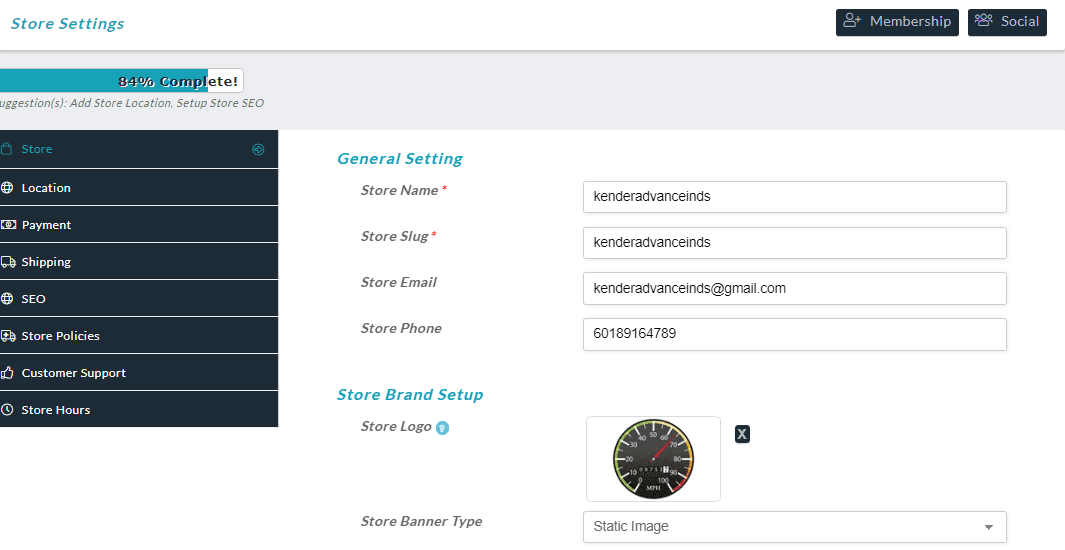Image resolution: width=1065 pixels, height=550 pixels.
Task: Click the truck icon next to Shipping
Action: coord(8,262)
